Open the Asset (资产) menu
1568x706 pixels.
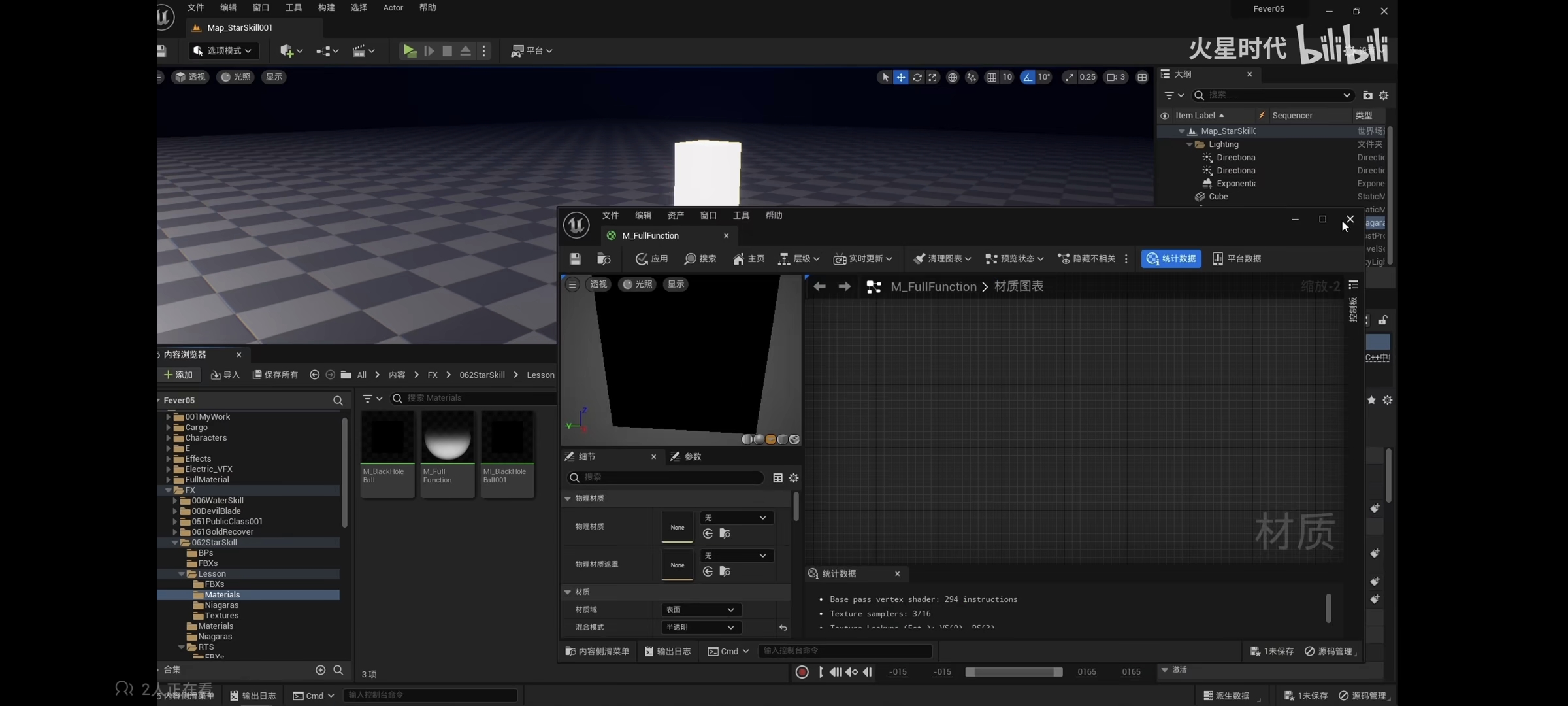coord(676,216)
